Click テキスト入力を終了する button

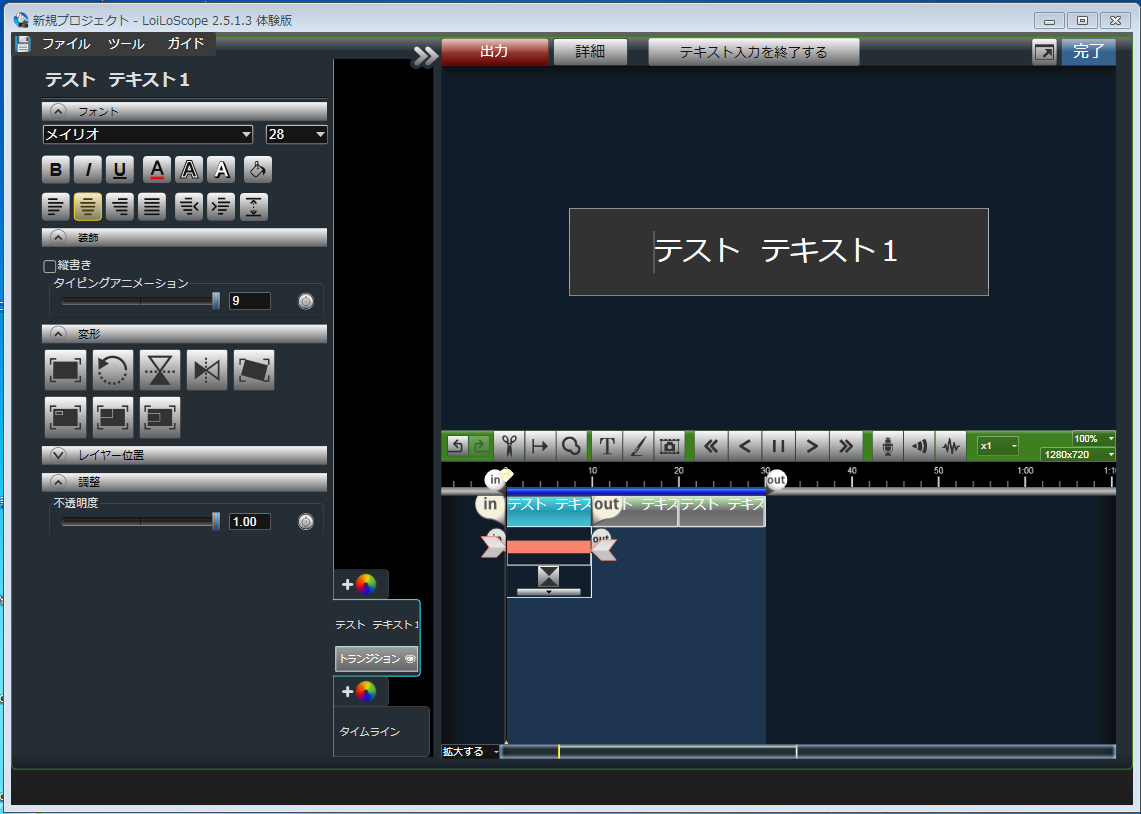(x=754, y=52)
